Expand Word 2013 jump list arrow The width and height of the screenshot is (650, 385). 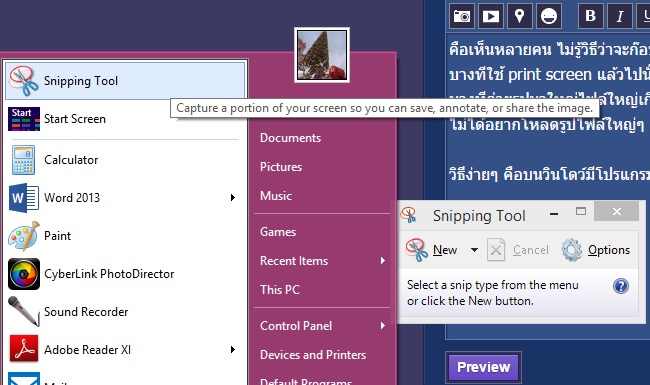coord(233,198)
